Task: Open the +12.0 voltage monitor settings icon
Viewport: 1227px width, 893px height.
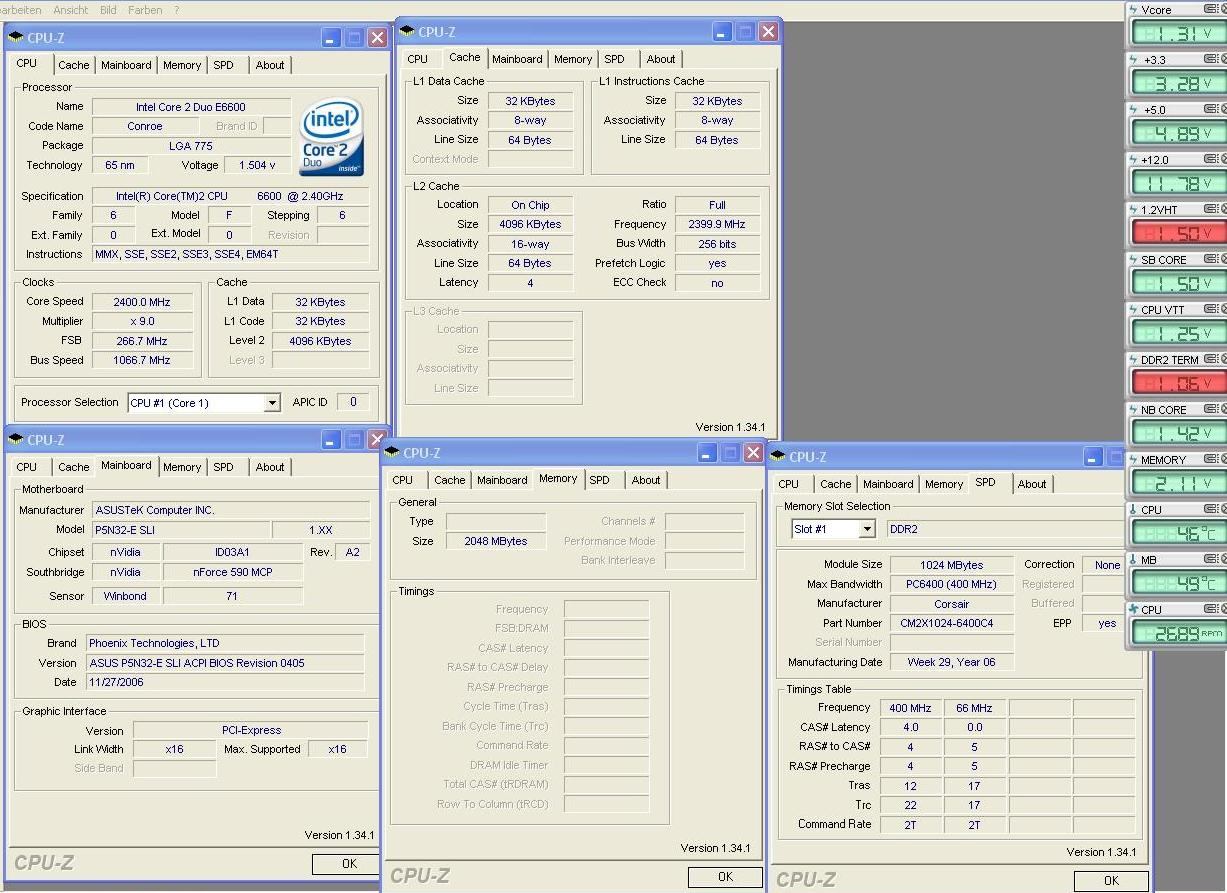Action: [1210, 159]
